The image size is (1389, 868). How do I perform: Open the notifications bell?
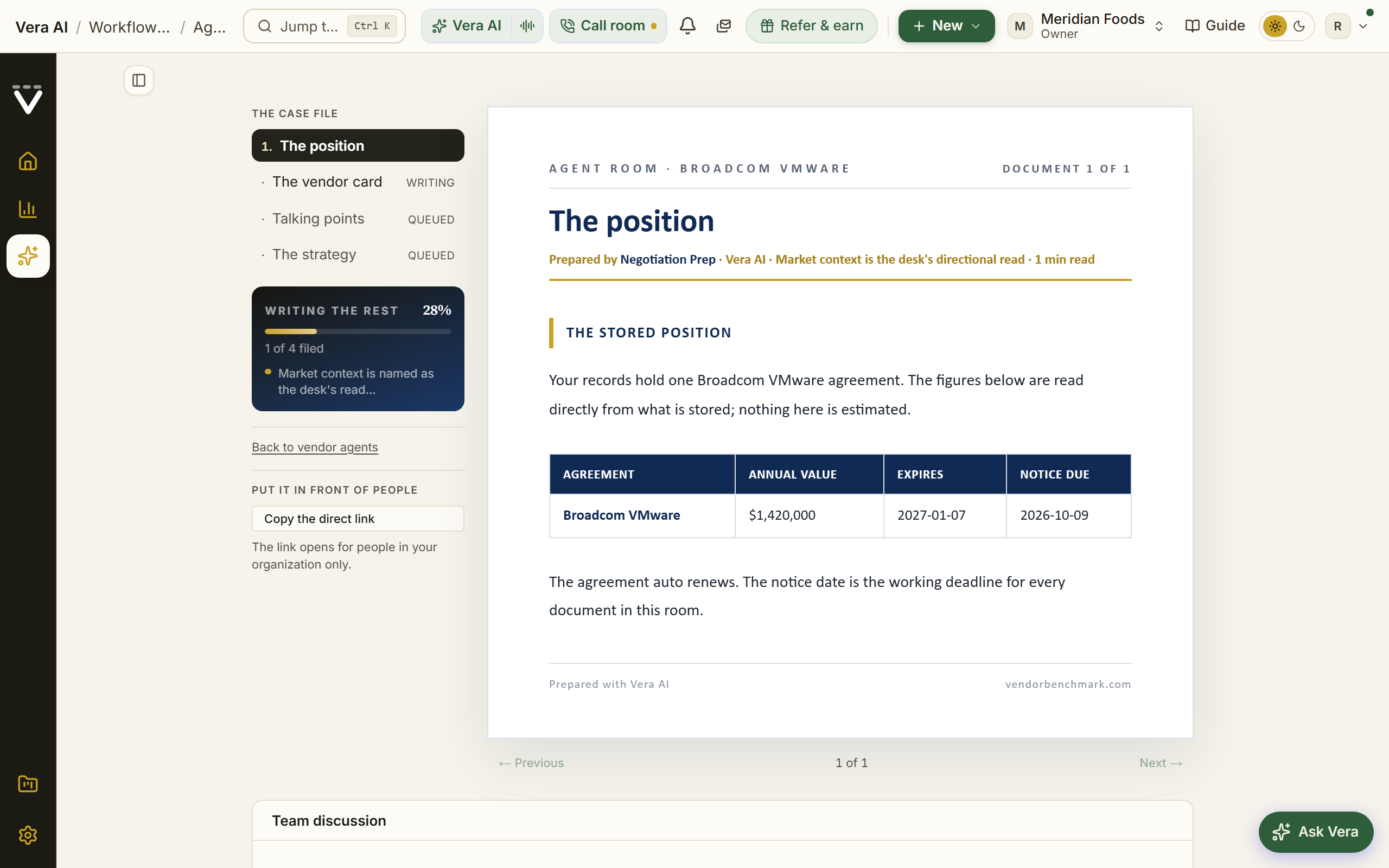pyautogui.click(x=687, y=26)
